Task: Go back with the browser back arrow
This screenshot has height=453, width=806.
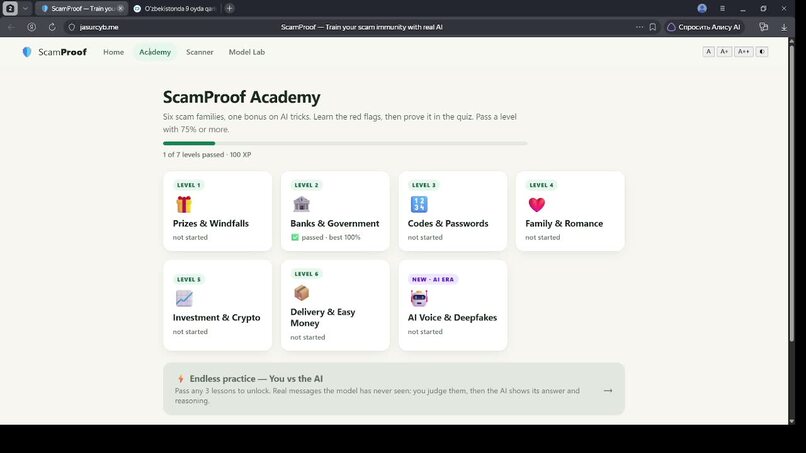Action: (x=11, y=27)
